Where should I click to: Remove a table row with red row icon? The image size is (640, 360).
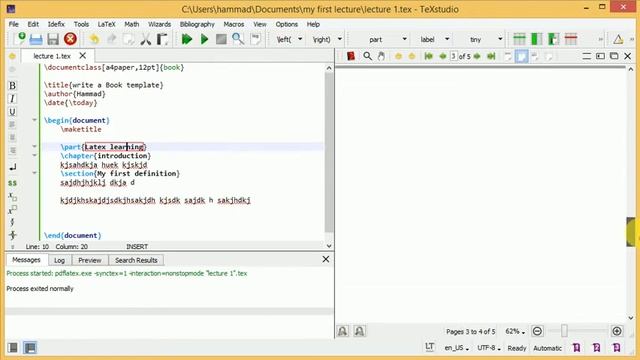(571, 39)
